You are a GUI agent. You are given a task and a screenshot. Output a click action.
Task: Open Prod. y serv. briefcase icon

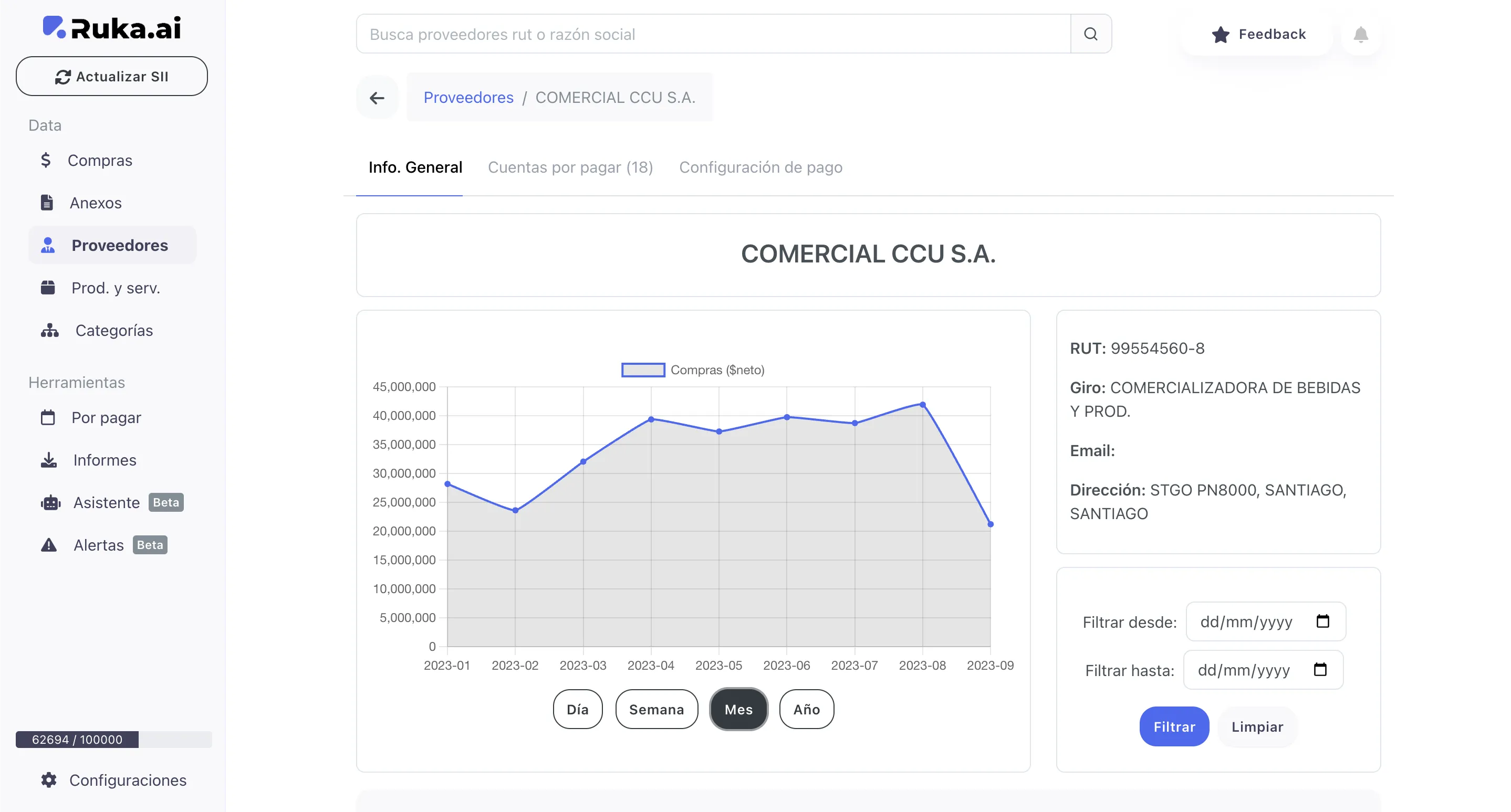coord(49,287)
